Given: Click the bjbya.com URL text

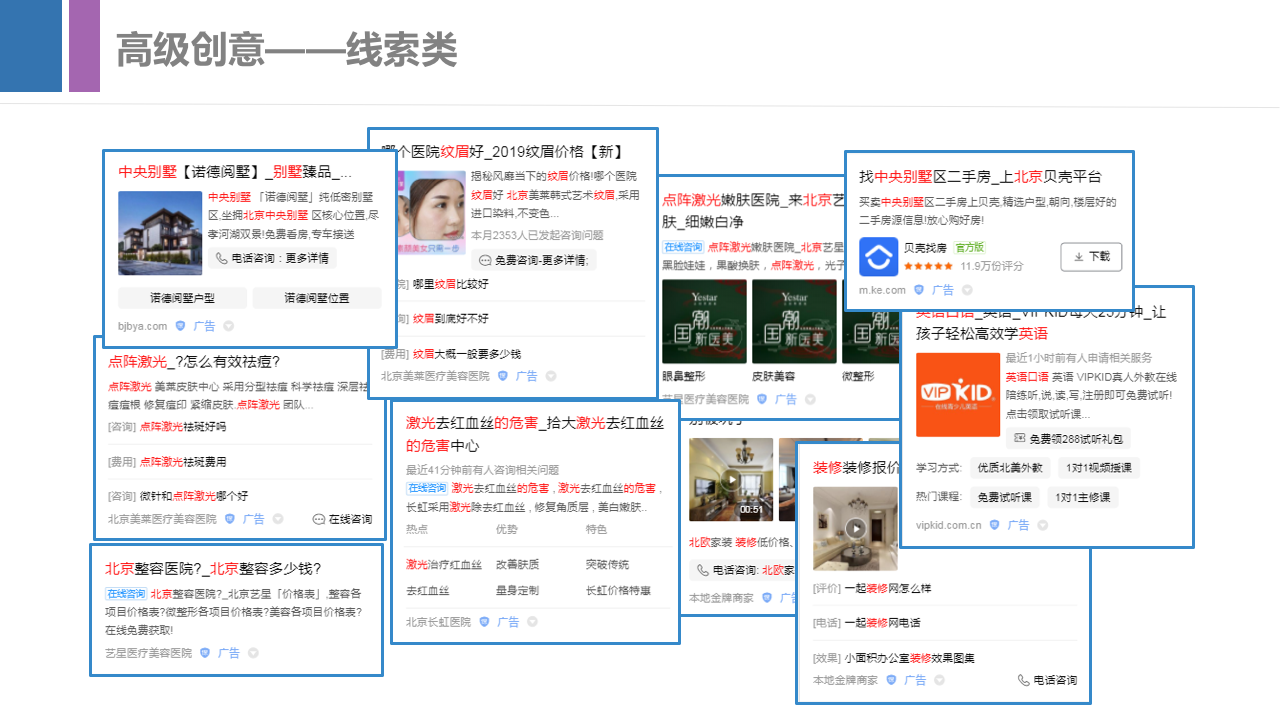Looking at the screenshot, I should [x=142, y=326].
